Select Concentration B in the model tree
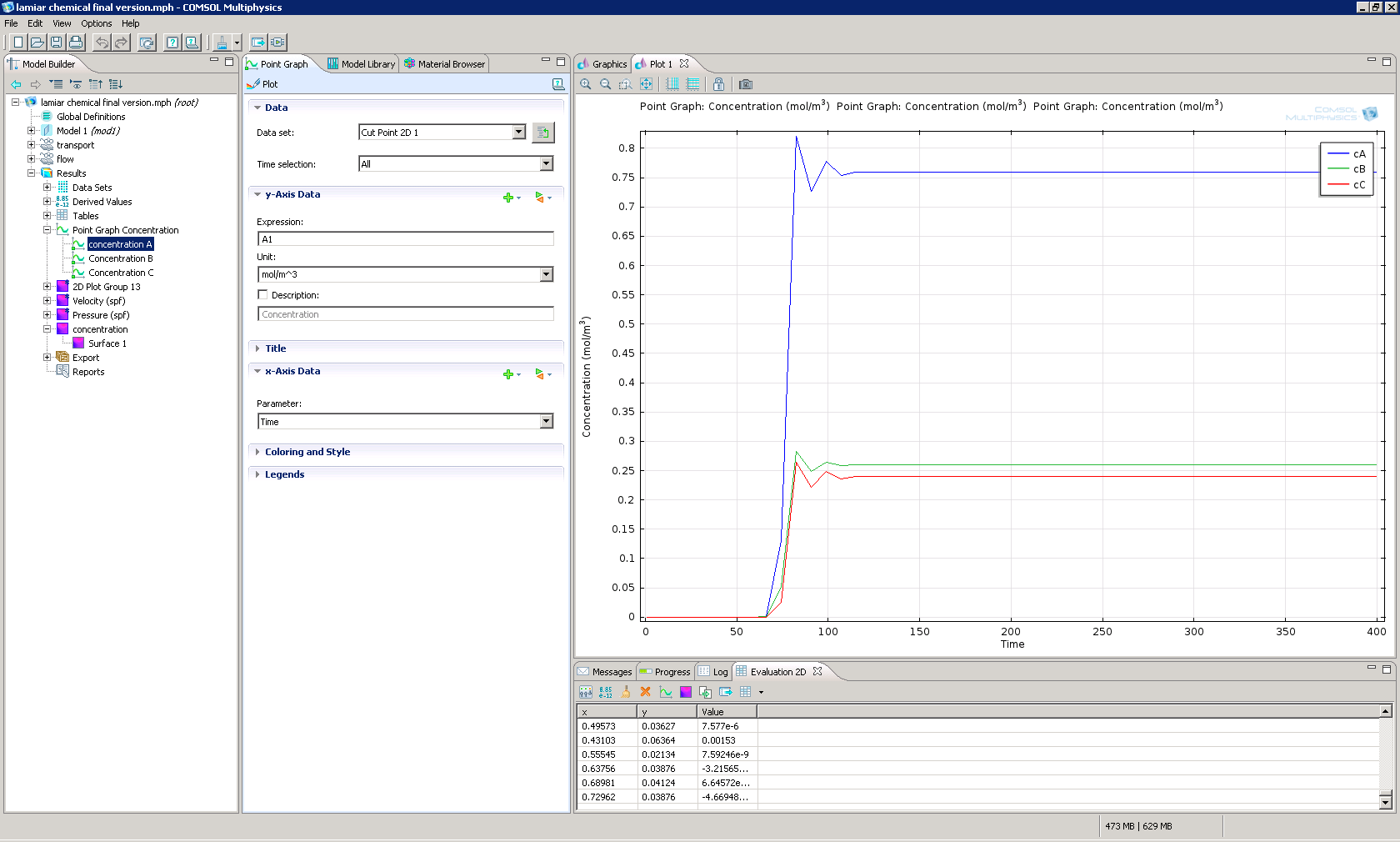The height and width of the screenshot is (842, 1400). (x=120, y=258)
